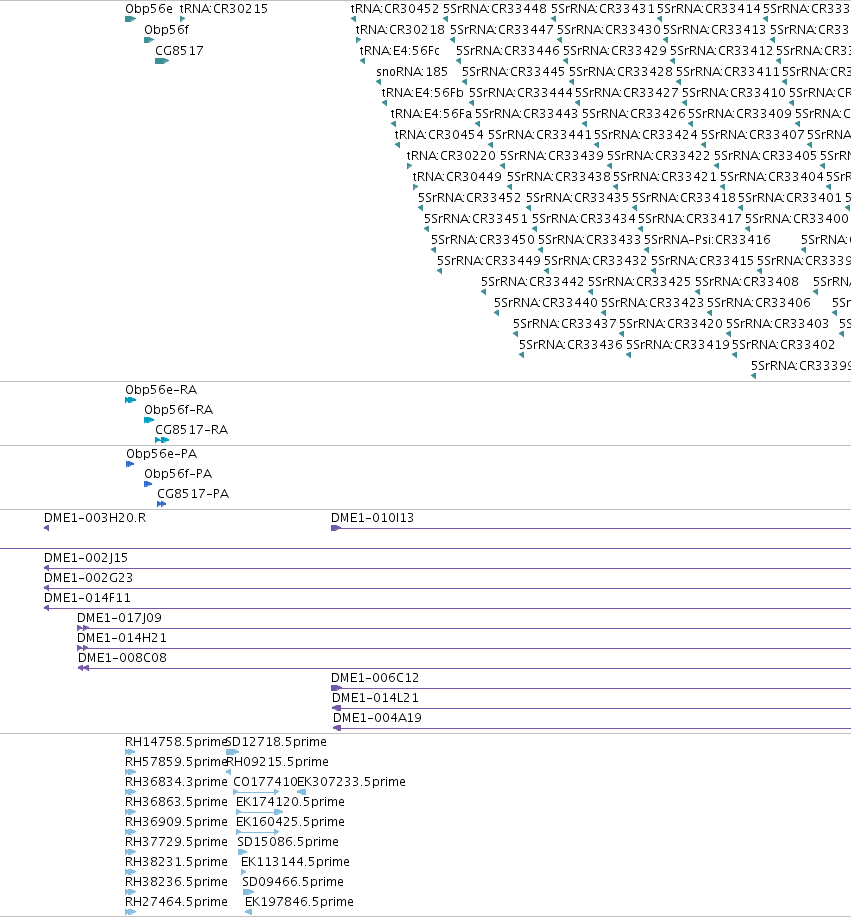Click the Obp56e-RA transcript label
Screen dimensions: 851x917
(x=161, y=390)
